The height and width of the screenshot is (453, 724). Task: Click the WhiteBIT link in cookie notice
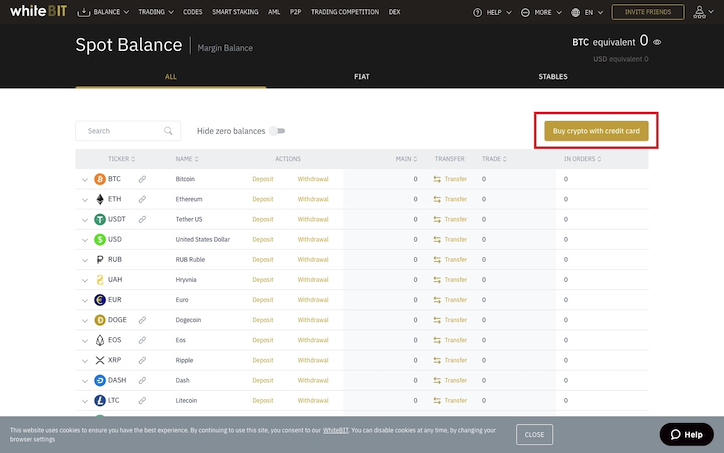click(x=336, y=430)
